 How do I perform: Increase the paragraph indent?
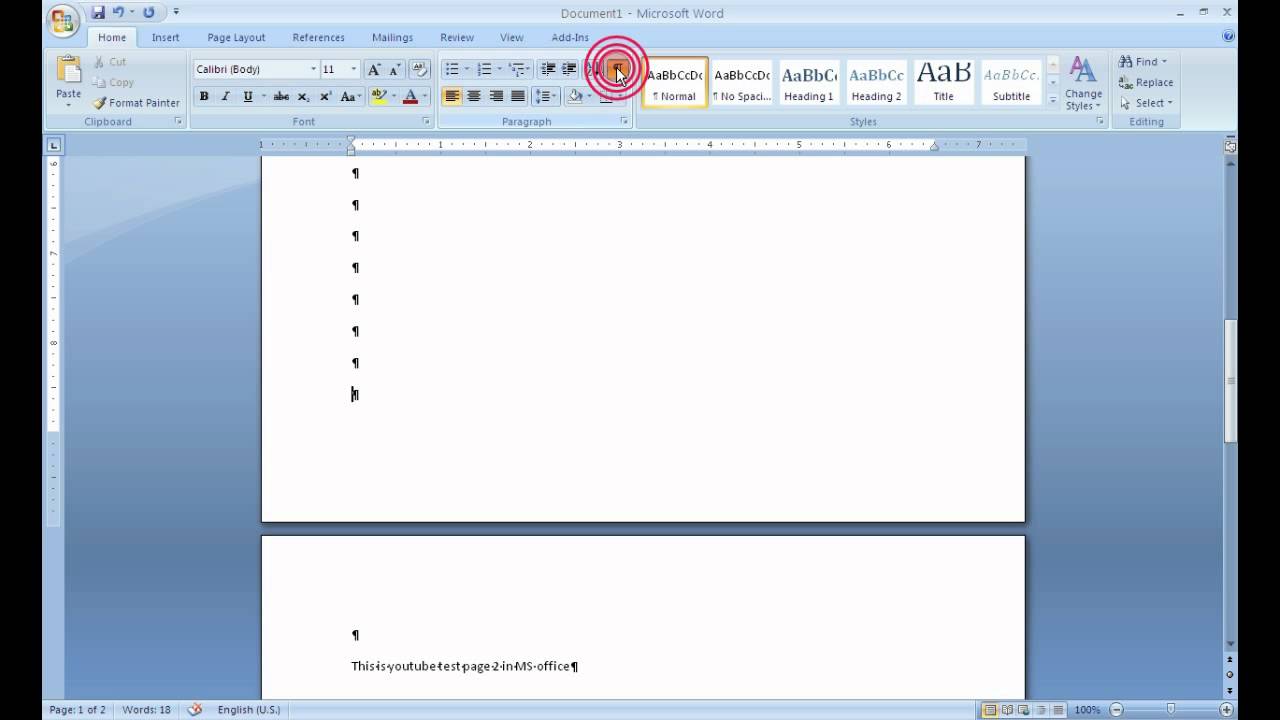[x=569, y=69]
